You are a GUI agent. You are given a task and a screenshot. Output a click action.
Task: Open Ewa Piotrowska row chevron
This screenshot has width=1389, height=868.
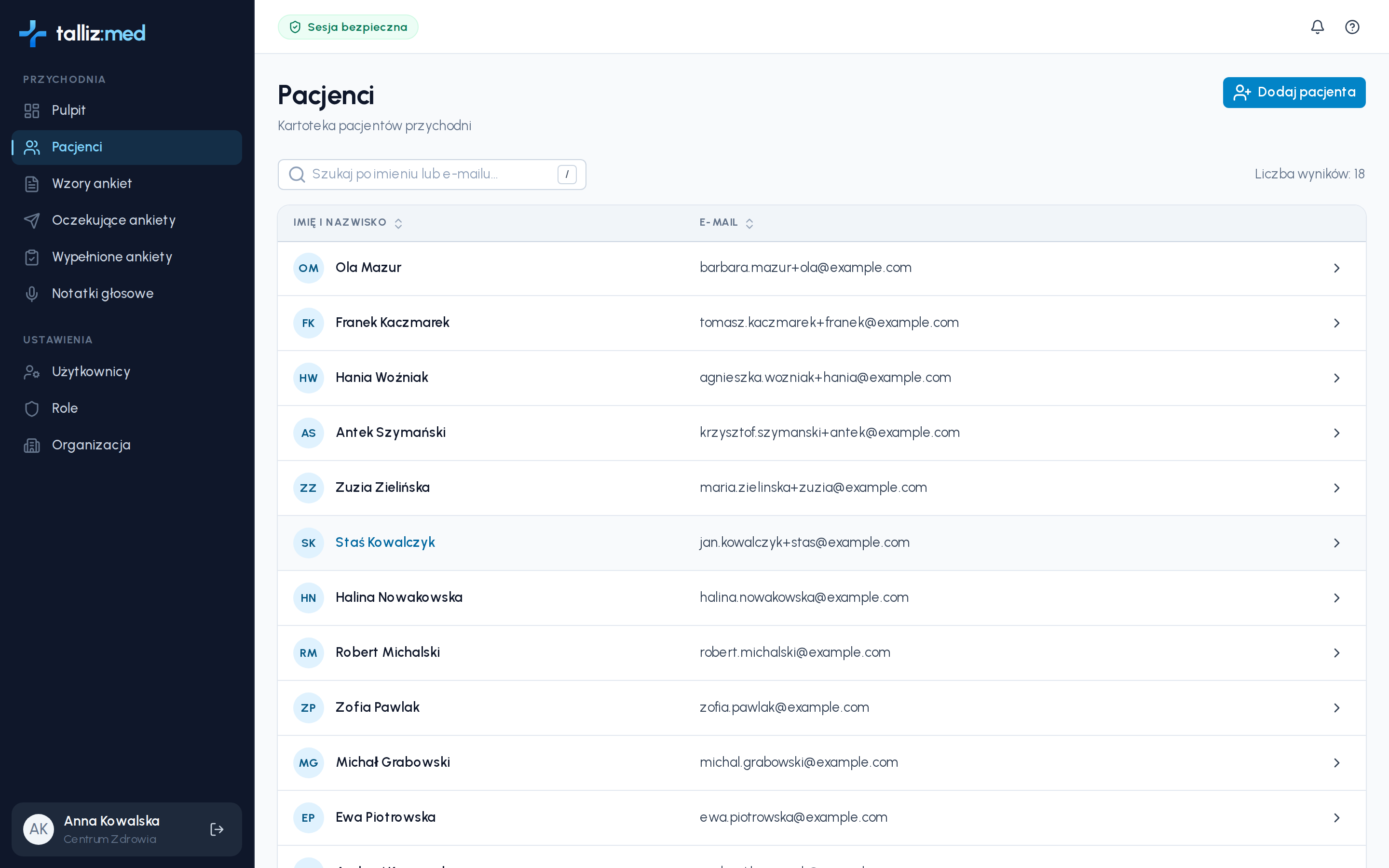[1337, 818]
